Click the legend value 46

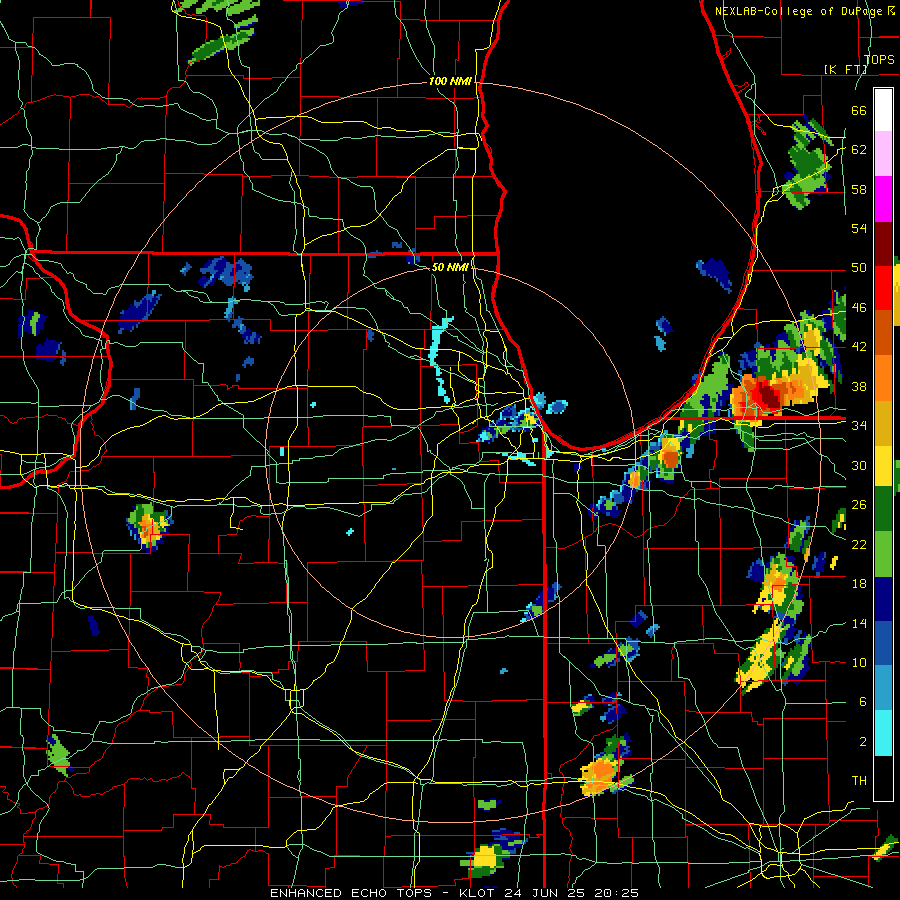pos(859,308)
